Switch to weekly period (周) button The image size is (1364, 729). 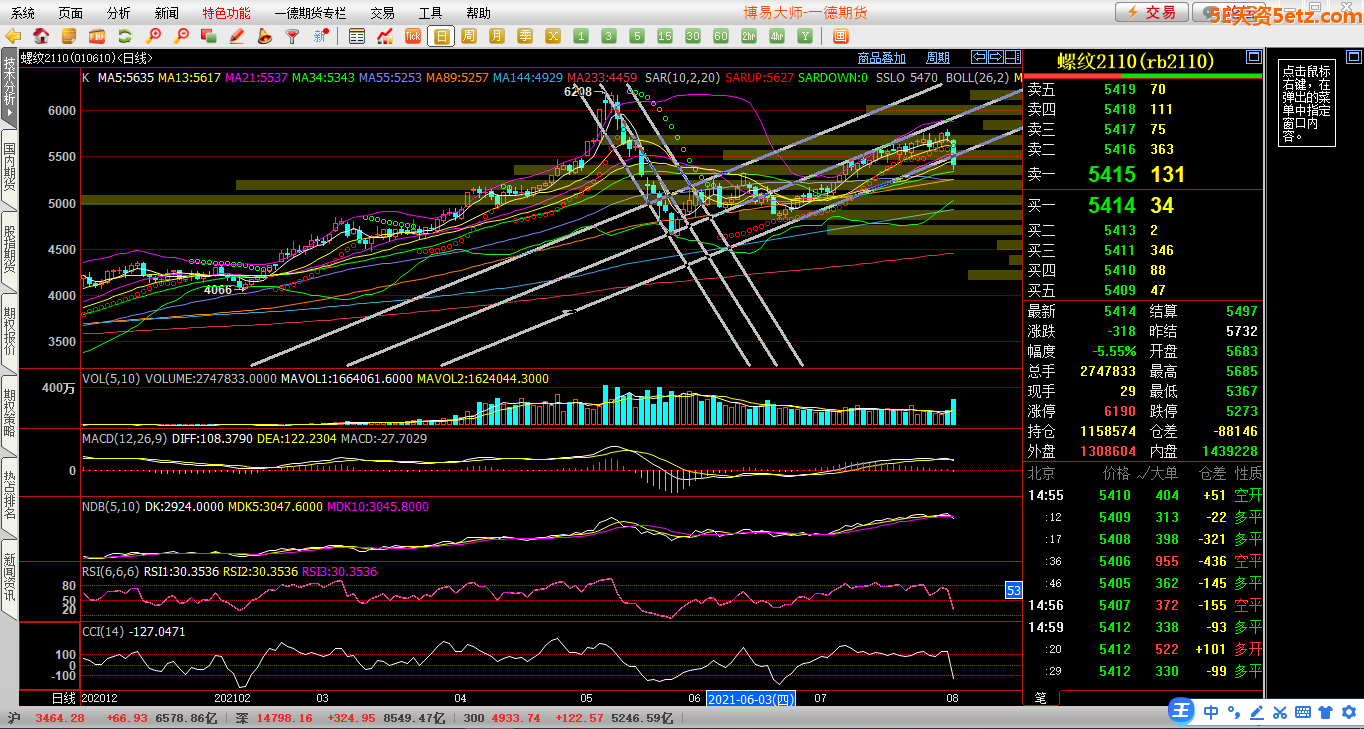click(468, 36)
